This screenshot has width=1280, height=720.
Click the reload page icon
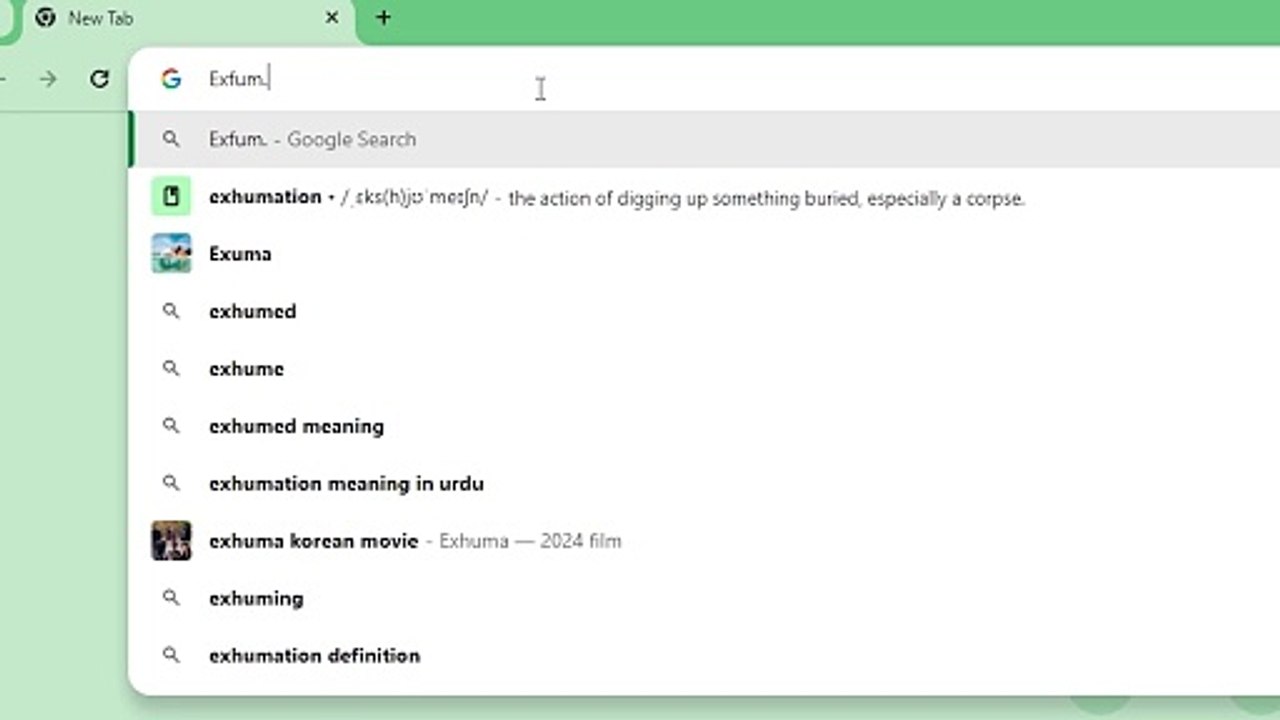coord(99,79)
